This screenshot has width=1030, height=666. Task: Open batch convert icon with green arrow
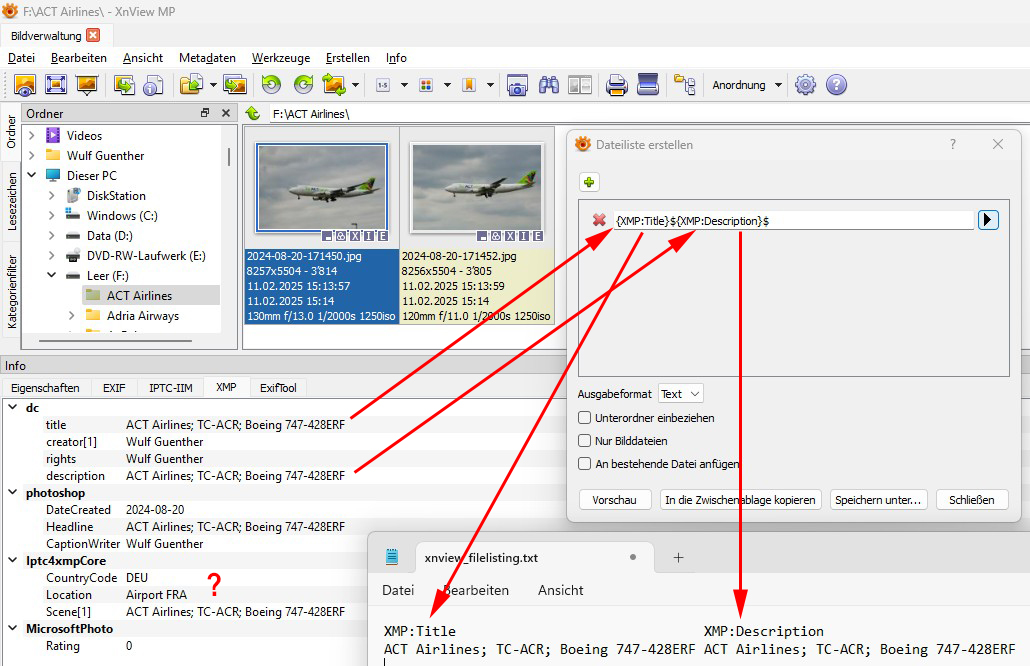pos(124,85)
